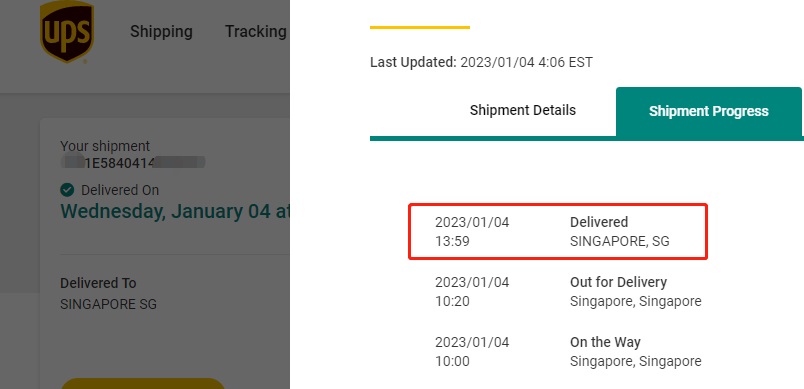This screenshot has width=804, height=389.
Task: Open the Tracking menu
Action: (255, 31)
